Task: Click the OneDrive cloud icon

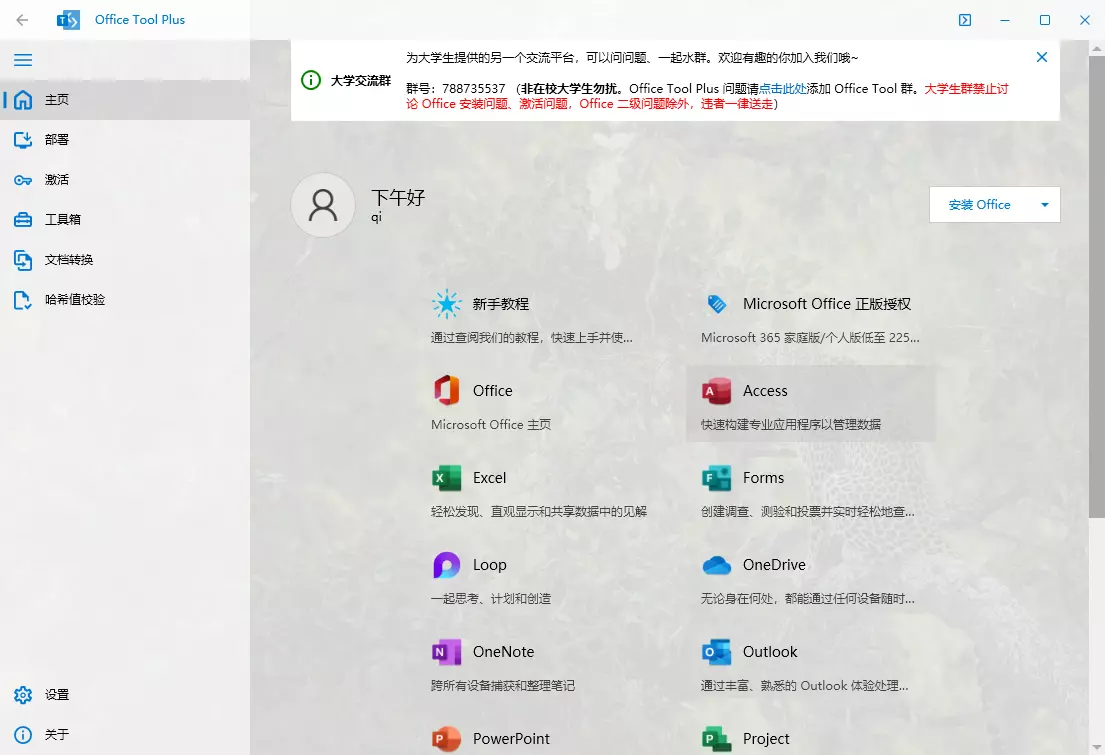Action: pyautogui.click(x=716, y=565)
